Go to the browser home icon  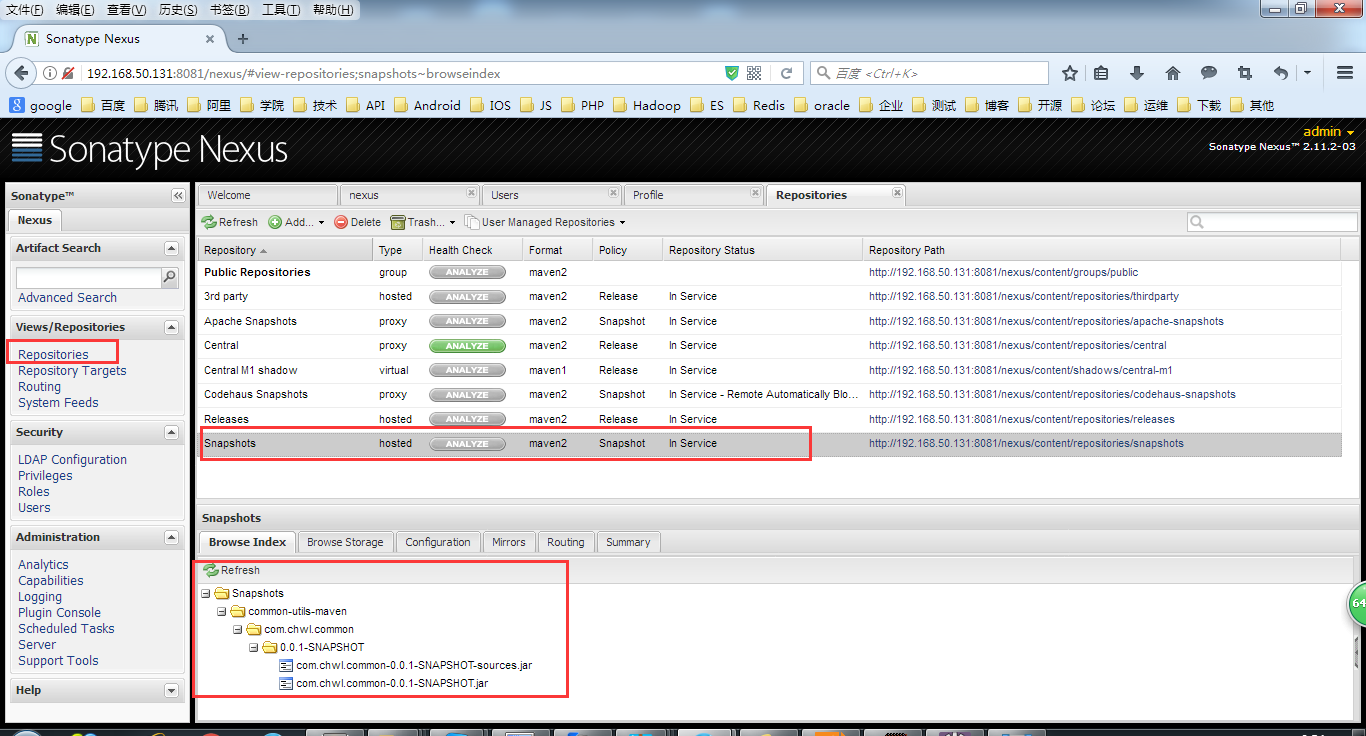coord(1173,73)
